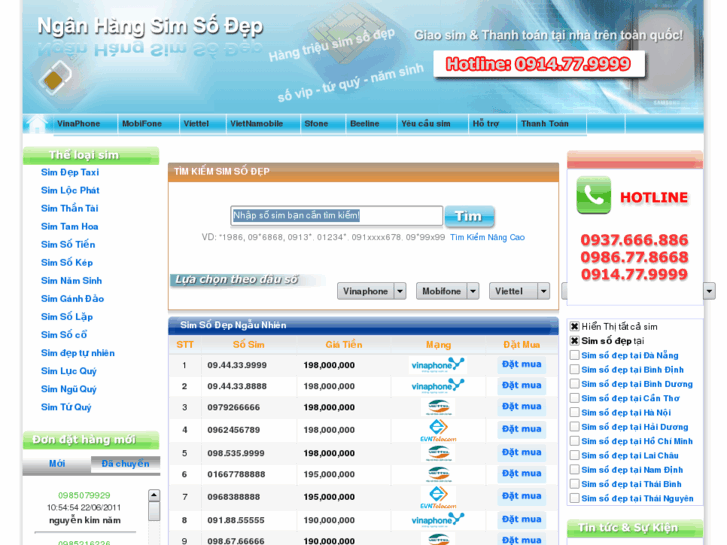Check 'Sim số đẹp tại Hải Dương'

[574, 427]
